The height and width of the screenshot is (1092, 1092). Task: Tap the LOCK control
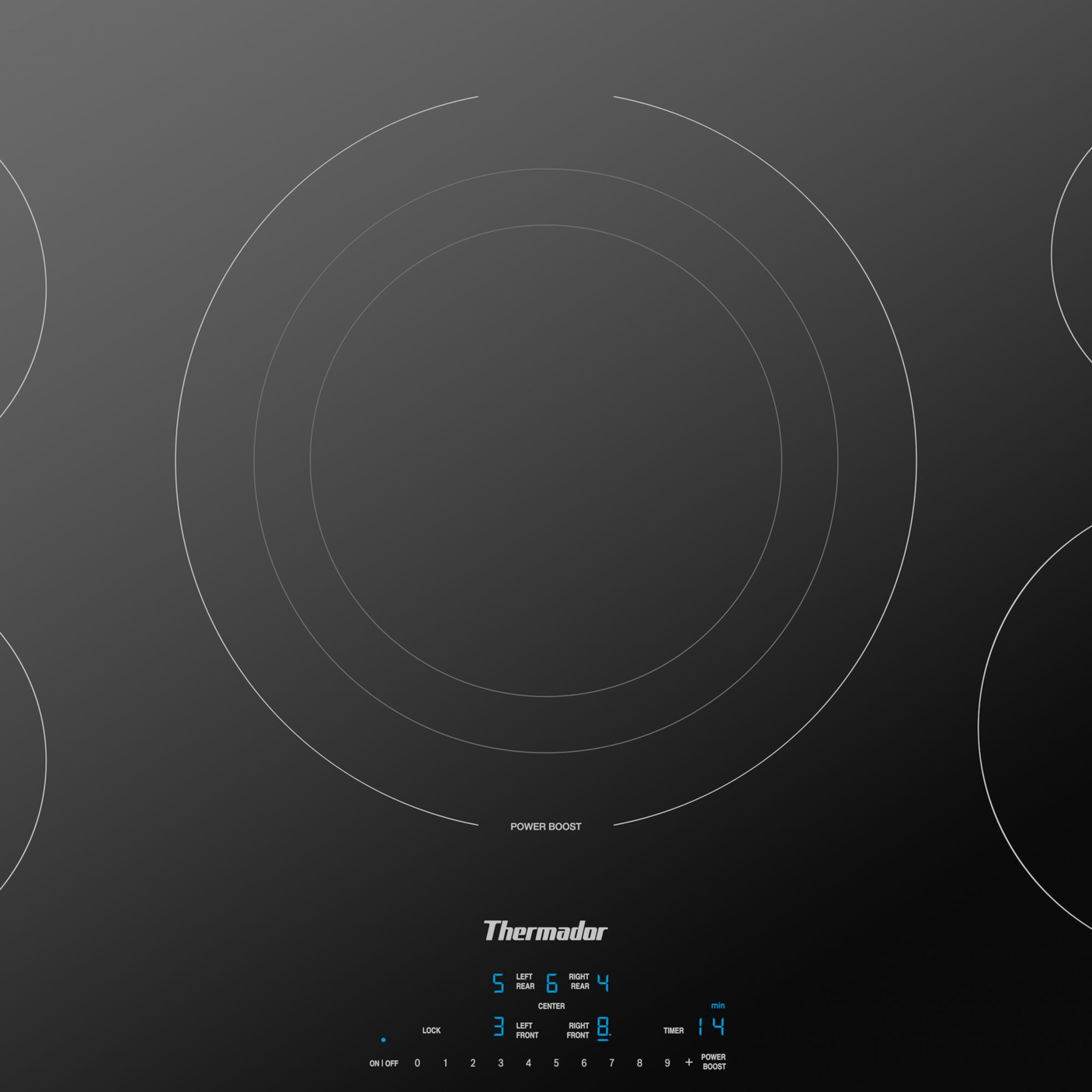431,1031
